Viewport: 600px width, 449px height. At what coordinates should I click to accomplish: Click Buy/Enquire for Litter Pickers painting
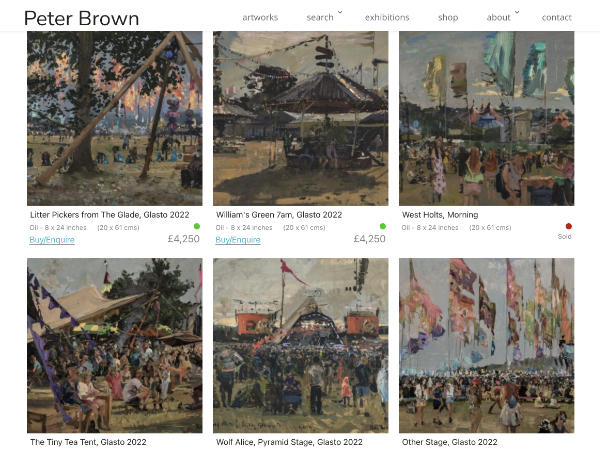coord(52,240)
